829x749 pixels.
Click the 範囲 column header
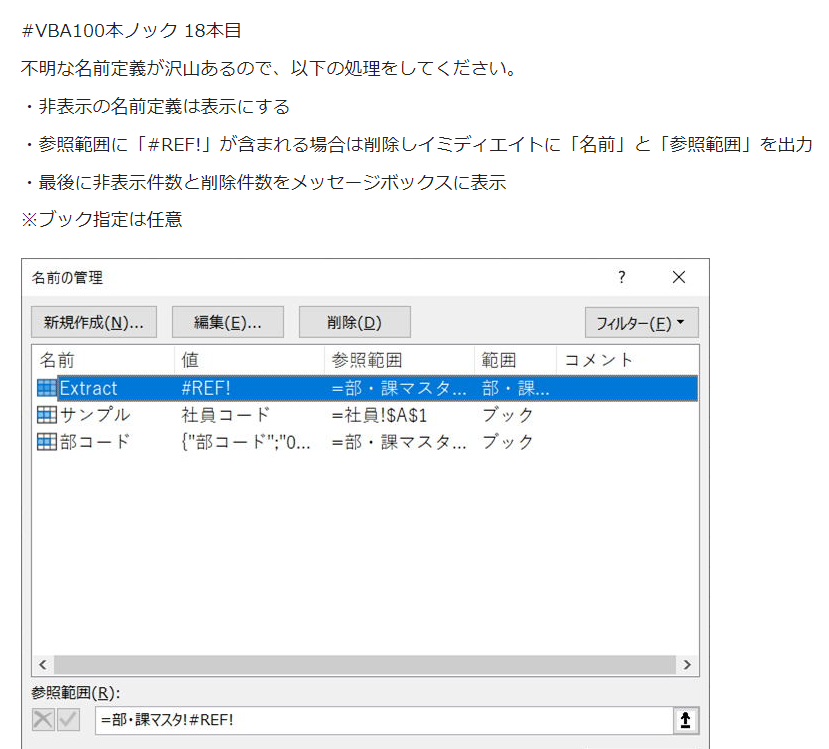[x=515, y=360]
